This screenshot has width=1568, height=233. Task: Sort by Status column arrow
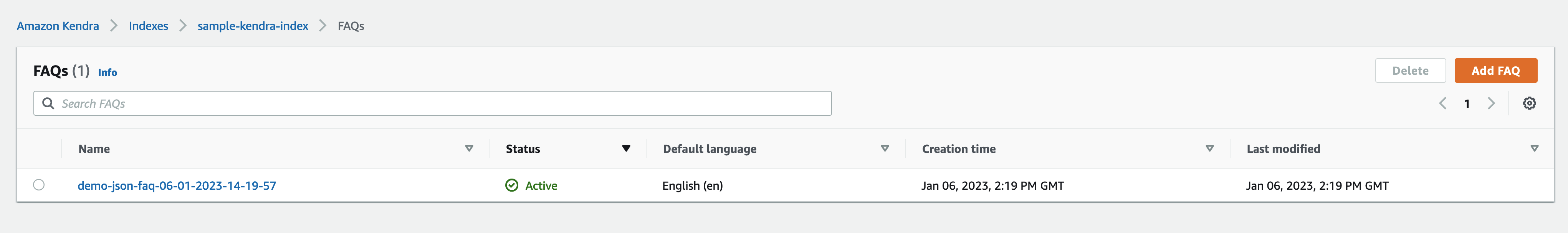coord(626,148)
